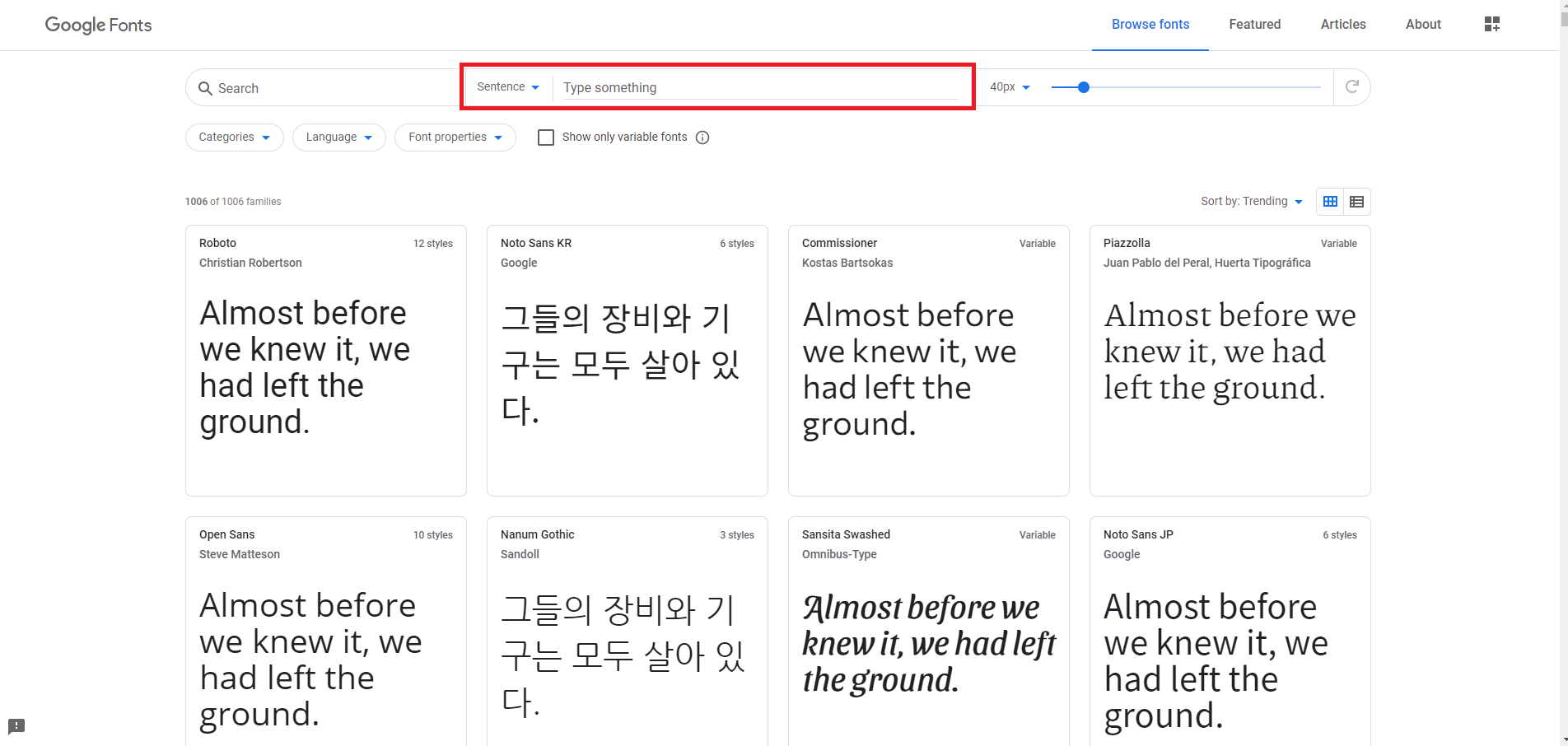1568x746 pixels.
Task: Click designer name Kostas Bartsokas
Action: (847, 263)
